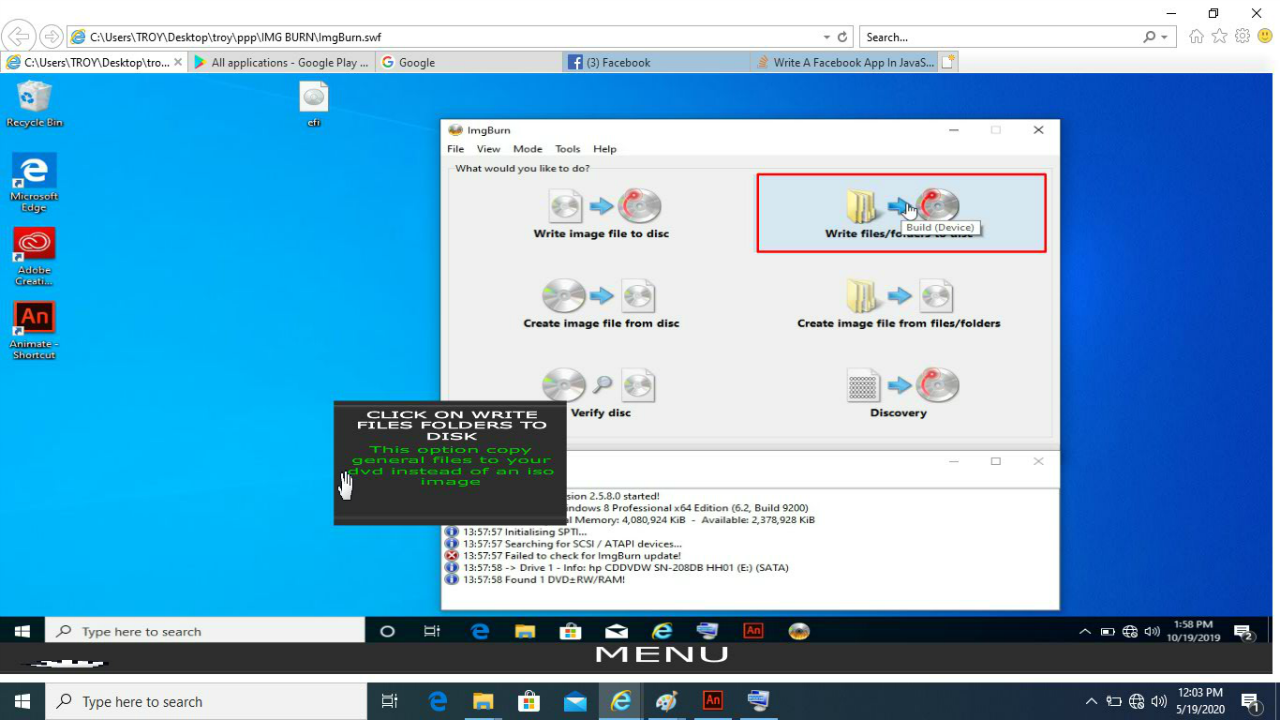This screenshot has width=1280, height=720.
Task: Select the Recycle Bin desktop icon
Action: tap(34, 104)
